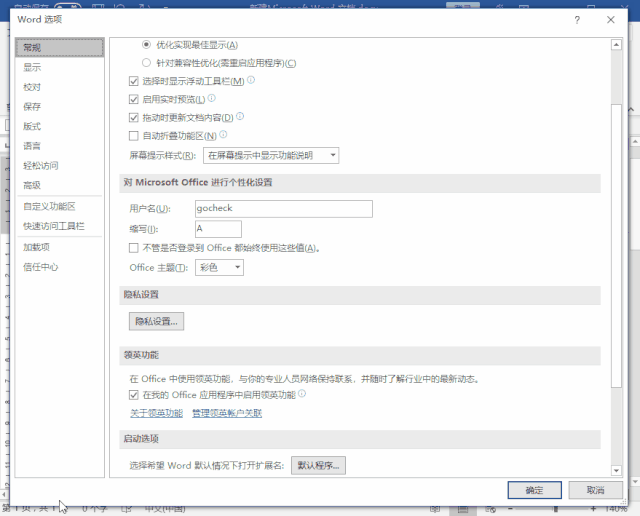Open 轻松访问 category in sidebar
Viewport: 640px width, 516px height.
pyautogui.click(x=60, y=165)
